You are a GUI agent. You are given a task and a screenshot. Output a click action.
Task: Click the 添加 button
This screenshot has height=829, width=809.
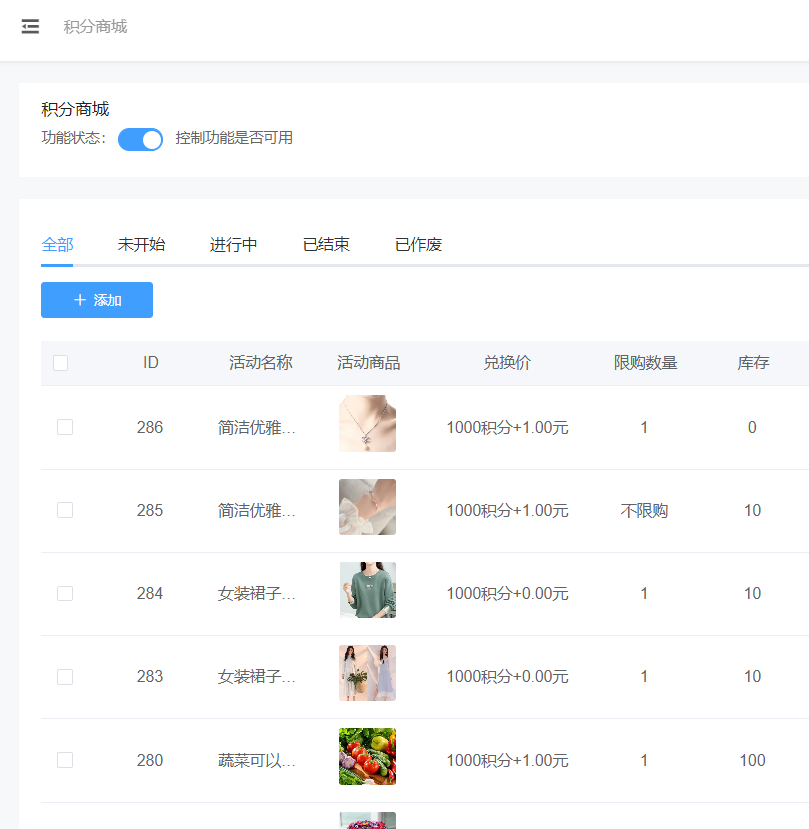pyautogui.click(x=97, y=300)
